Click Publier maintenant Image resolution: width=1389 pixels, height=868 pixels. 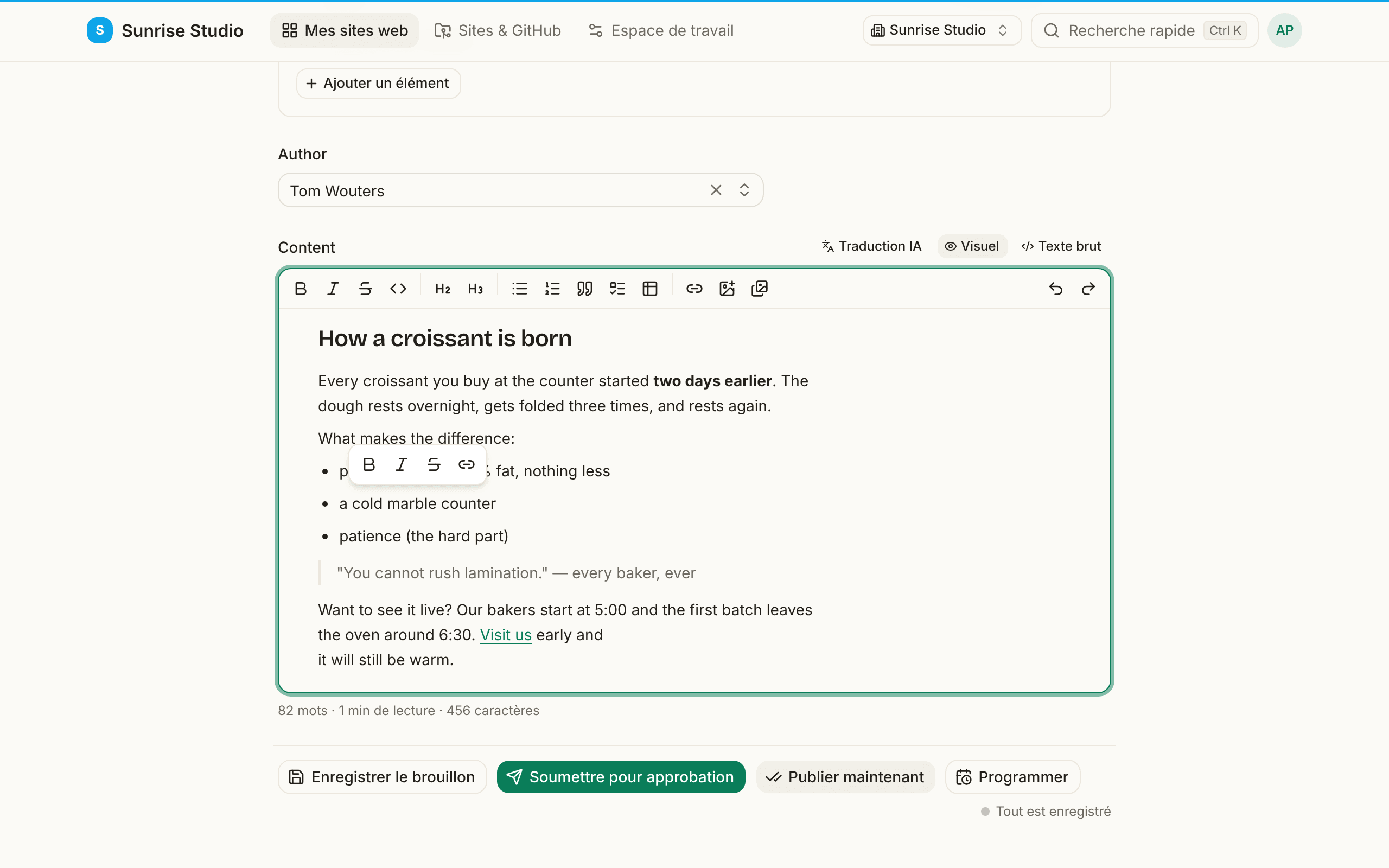pyautogui.click(x=845, y=777)
